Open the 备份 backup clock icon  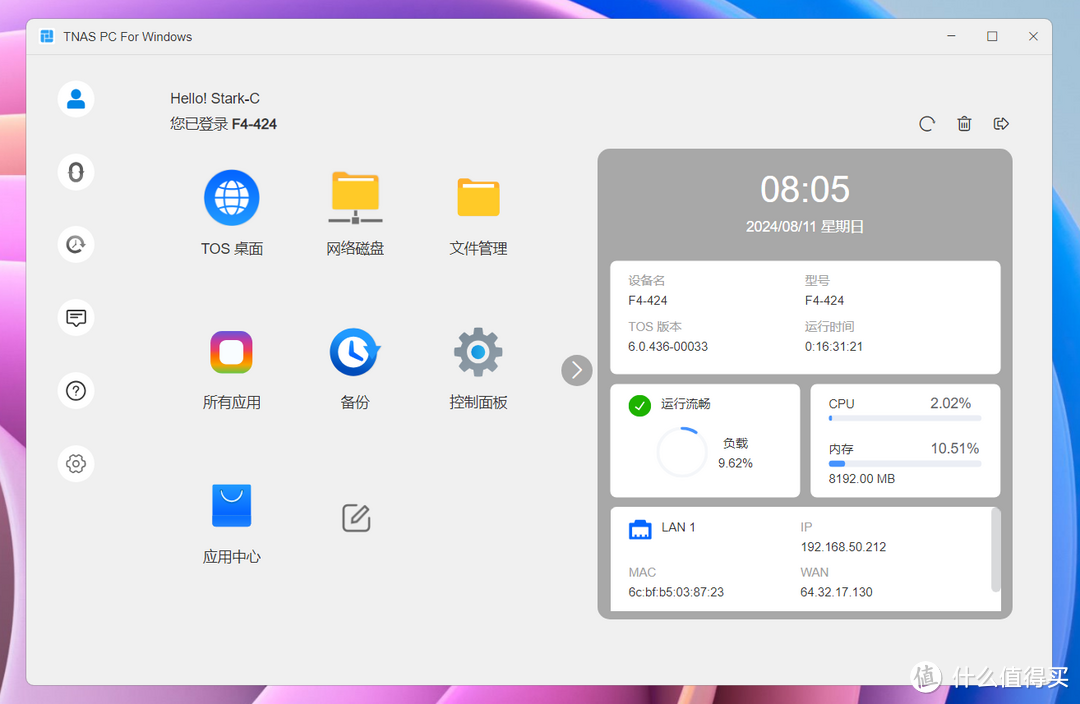[355, 352]
